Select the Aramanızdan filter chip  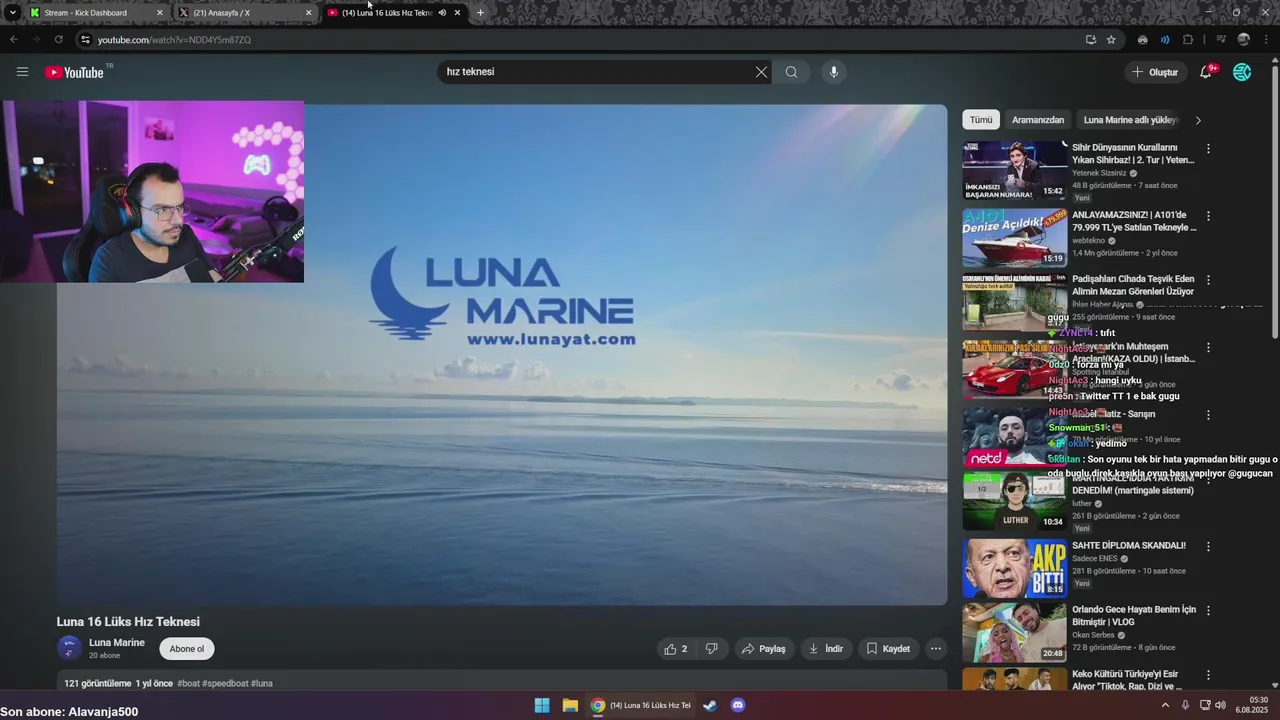pos(1038,120)
